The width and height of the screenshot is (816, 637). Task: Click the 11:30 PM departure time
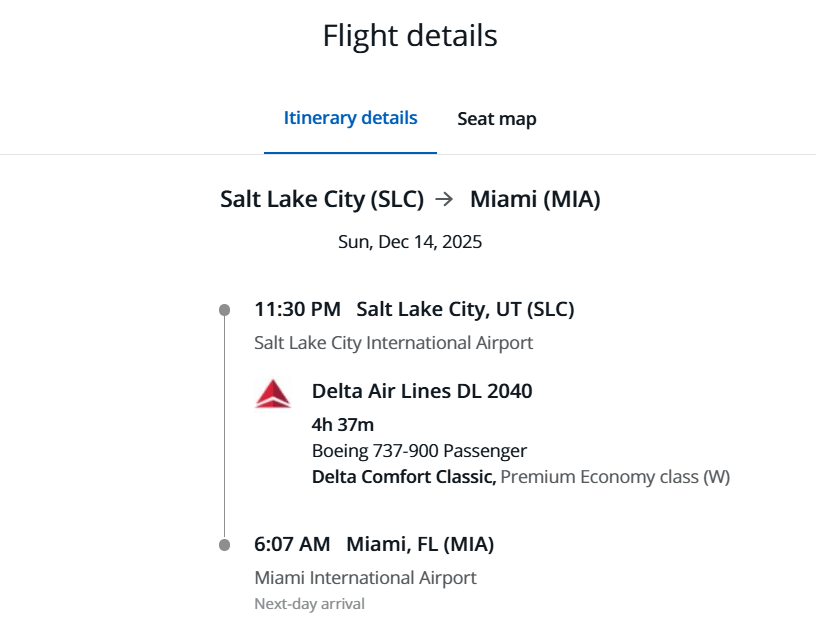click(x=297, y=309)
